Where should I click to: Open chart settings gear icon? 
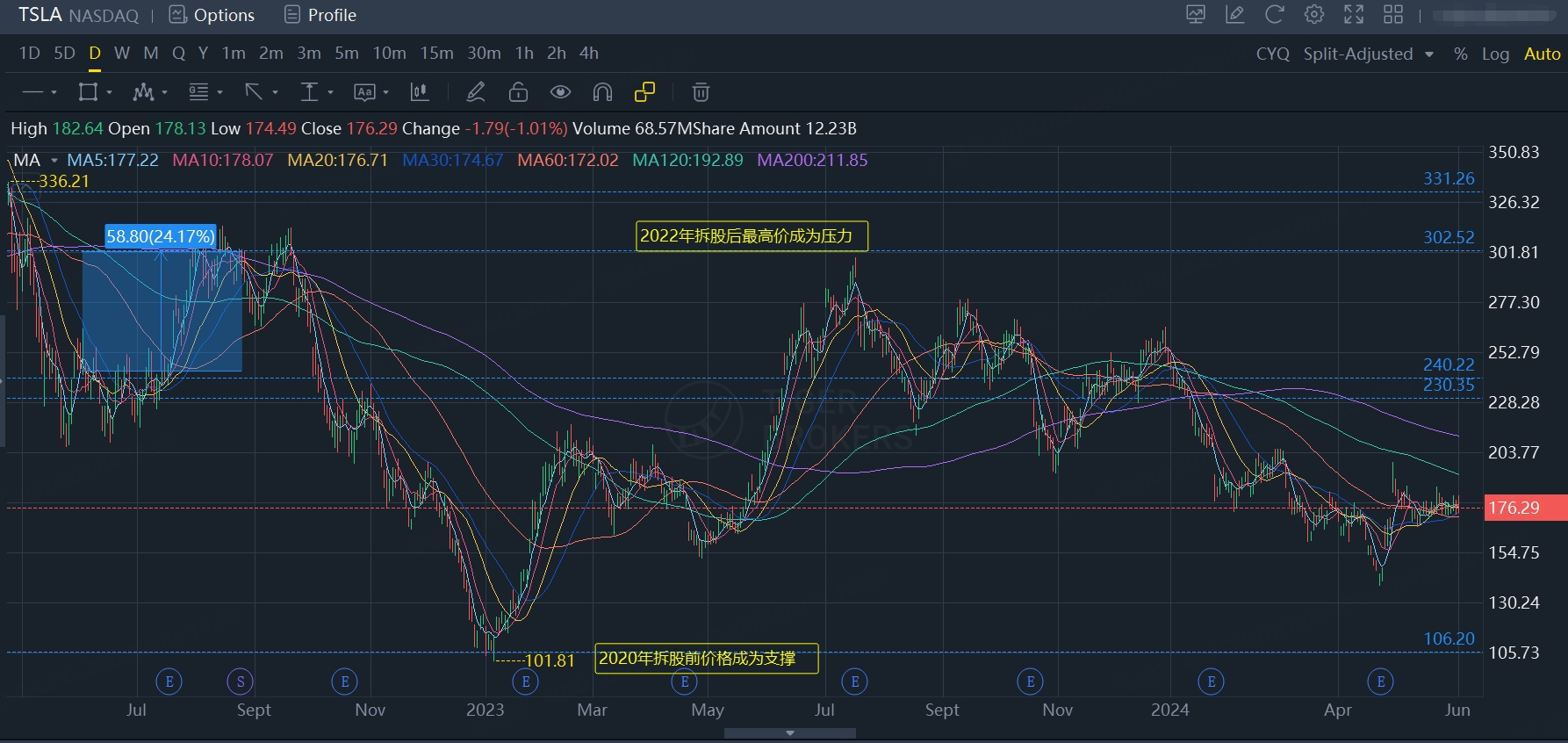(x=1314, y=15)
